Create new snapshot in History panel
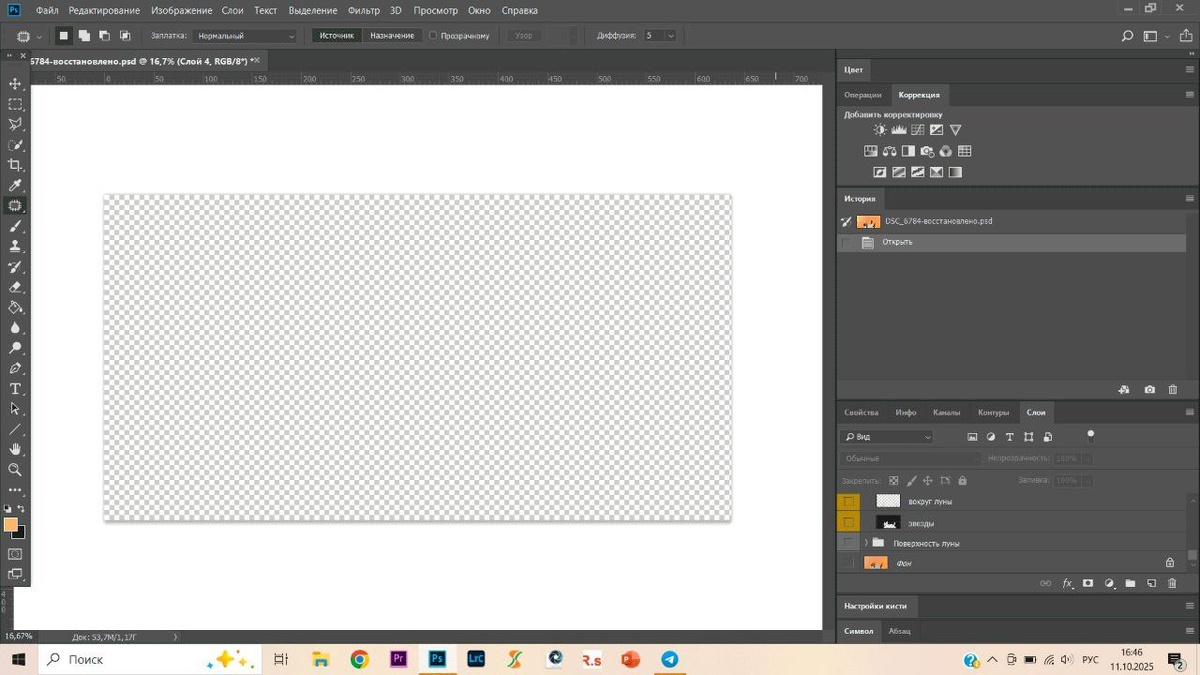Viewport: 1200px width, 675px height. pos(1149,389)
